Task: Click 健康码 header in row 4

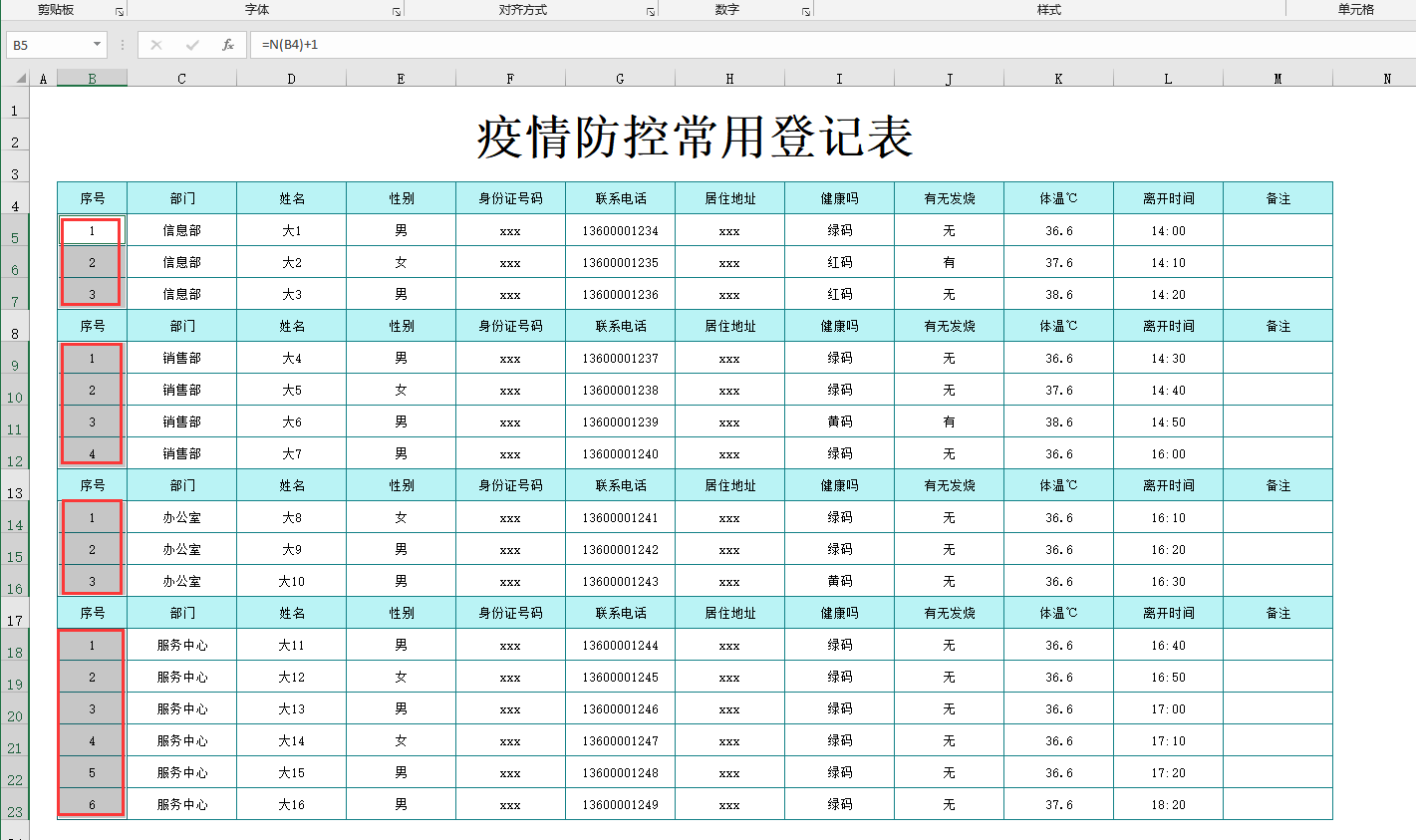Action: (839, 198)
